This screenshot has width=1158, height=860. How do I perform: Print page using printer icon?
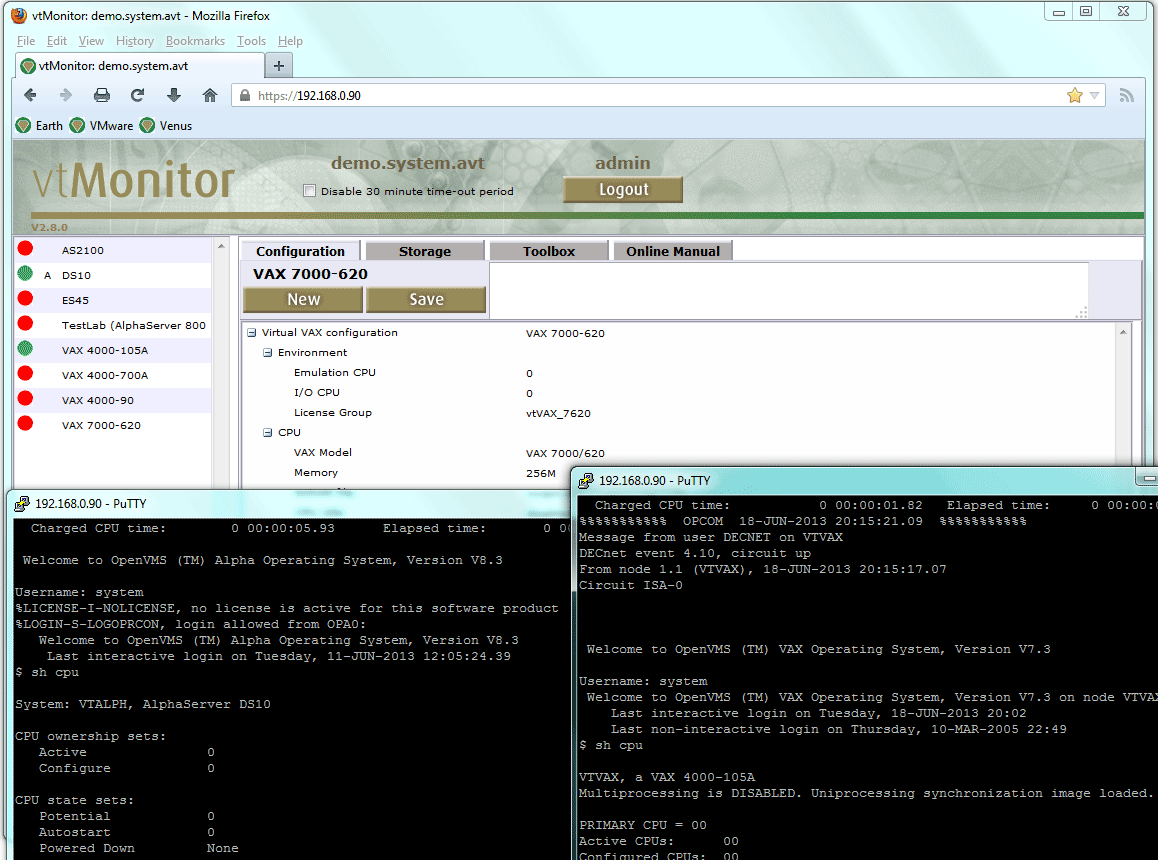click(102, 95)
